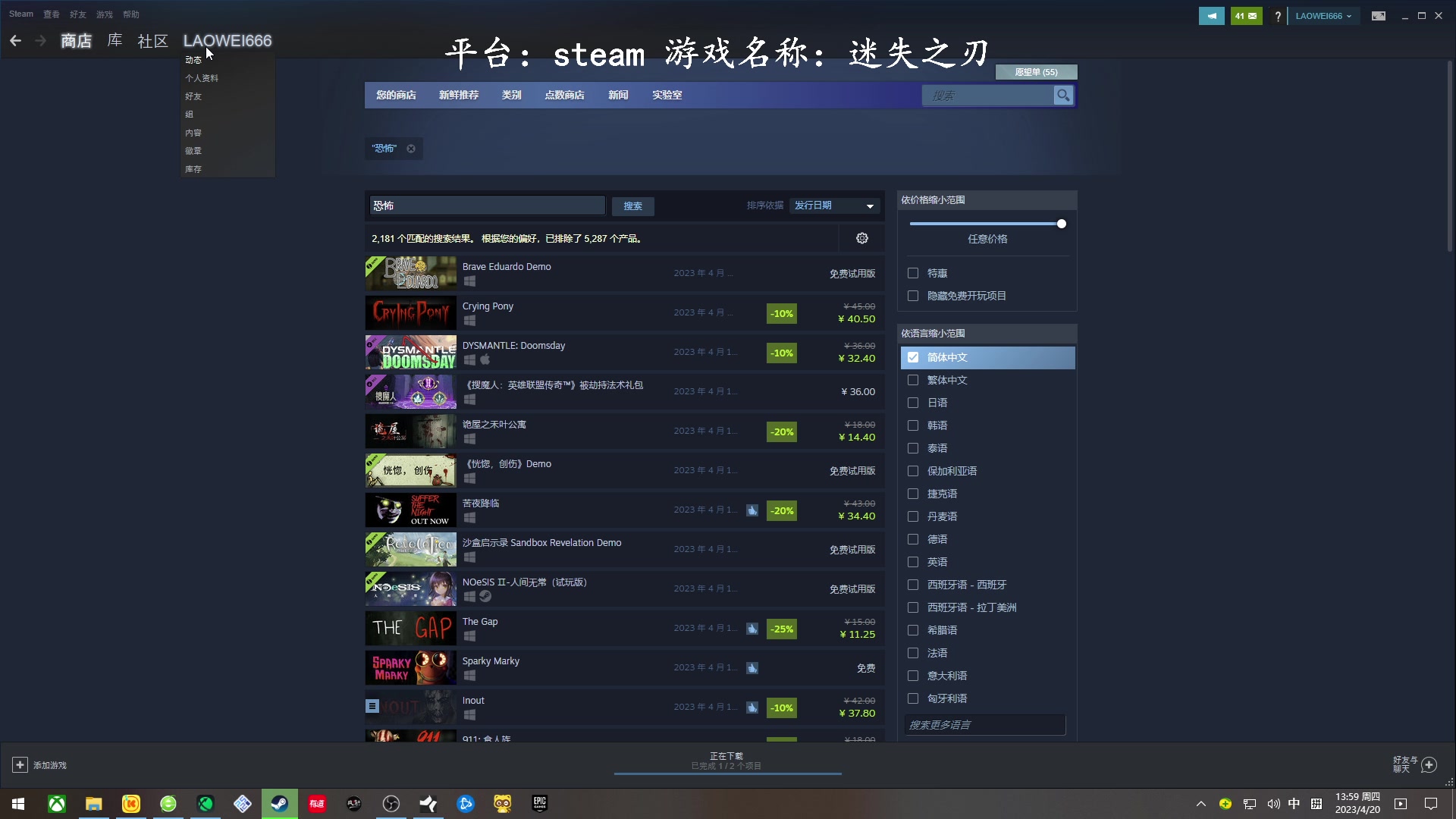The width and height of the screenshot is (1456, 819).
Task: Enable 特惠 price filter checkbox
Action: tap(912, 272)
